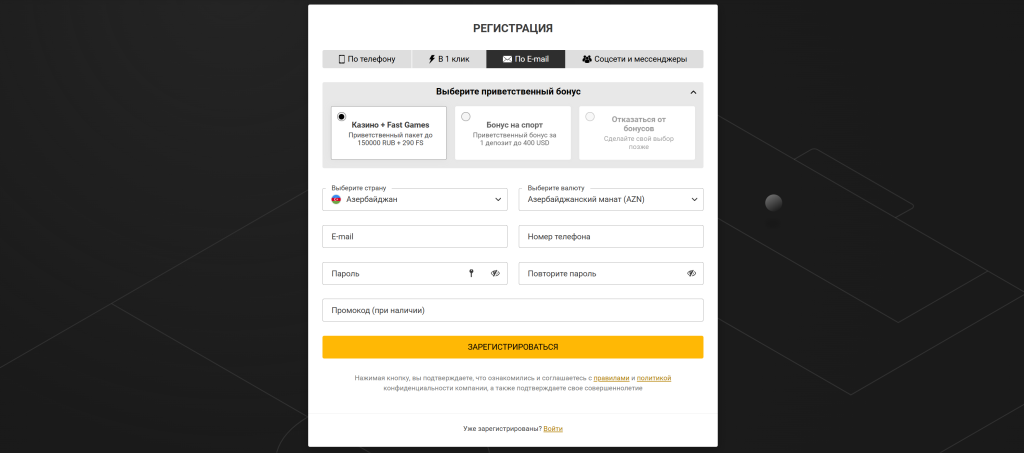Select the Казино + Fast Games bonus
Viewport: 1024px width, 453px height.
342,117
